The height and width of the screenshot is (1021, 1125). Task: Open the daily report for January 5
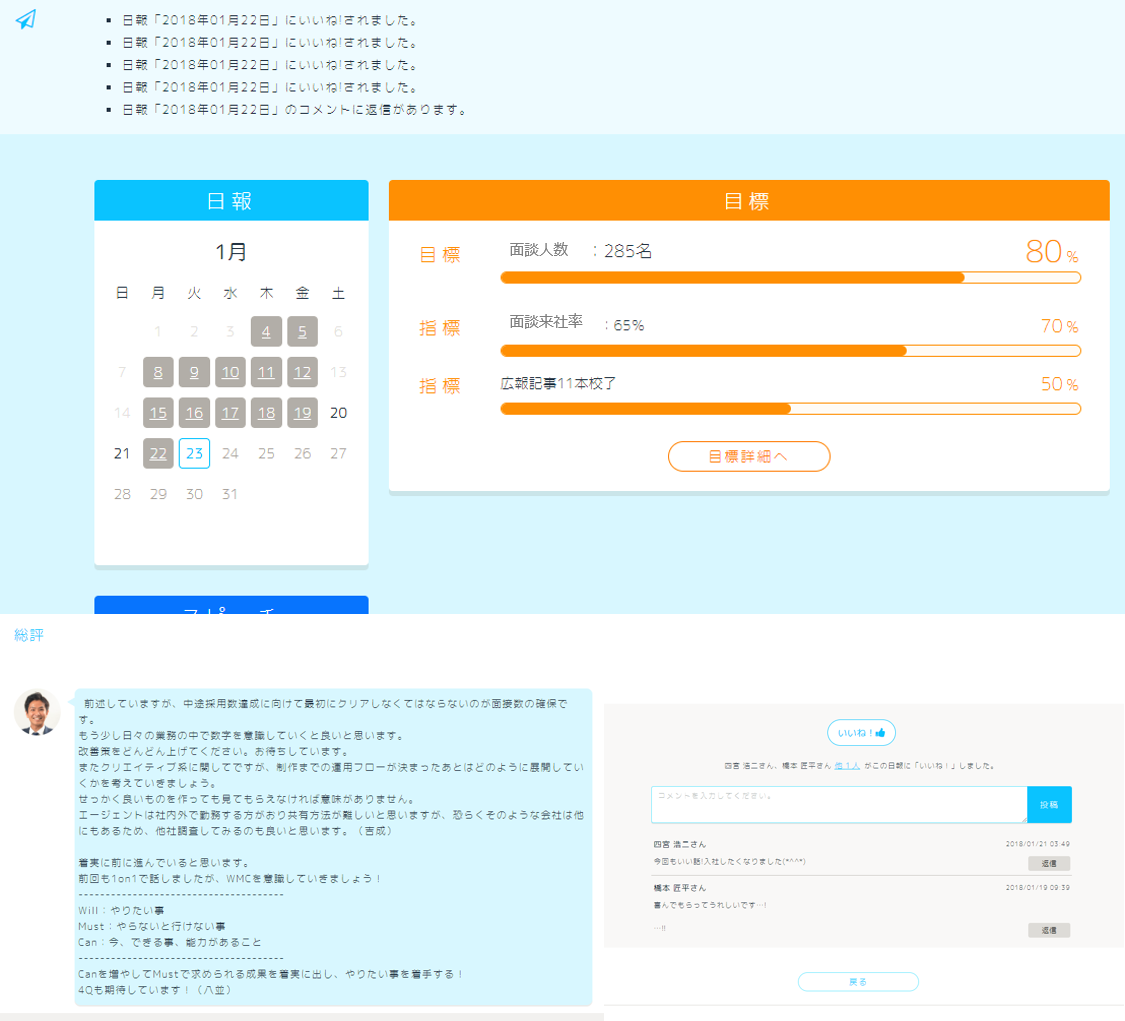[x=302, y=331]
